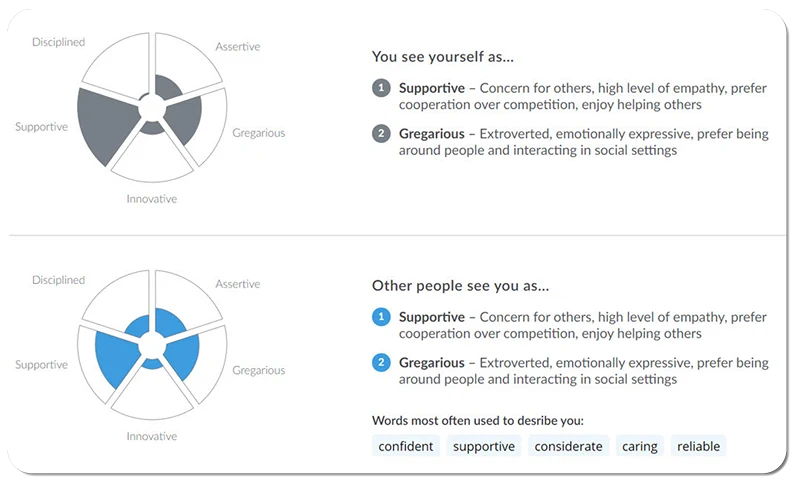Click Innovative label on top chart
Viewport: 800px width, 488px height.
[x=152, y=199]
